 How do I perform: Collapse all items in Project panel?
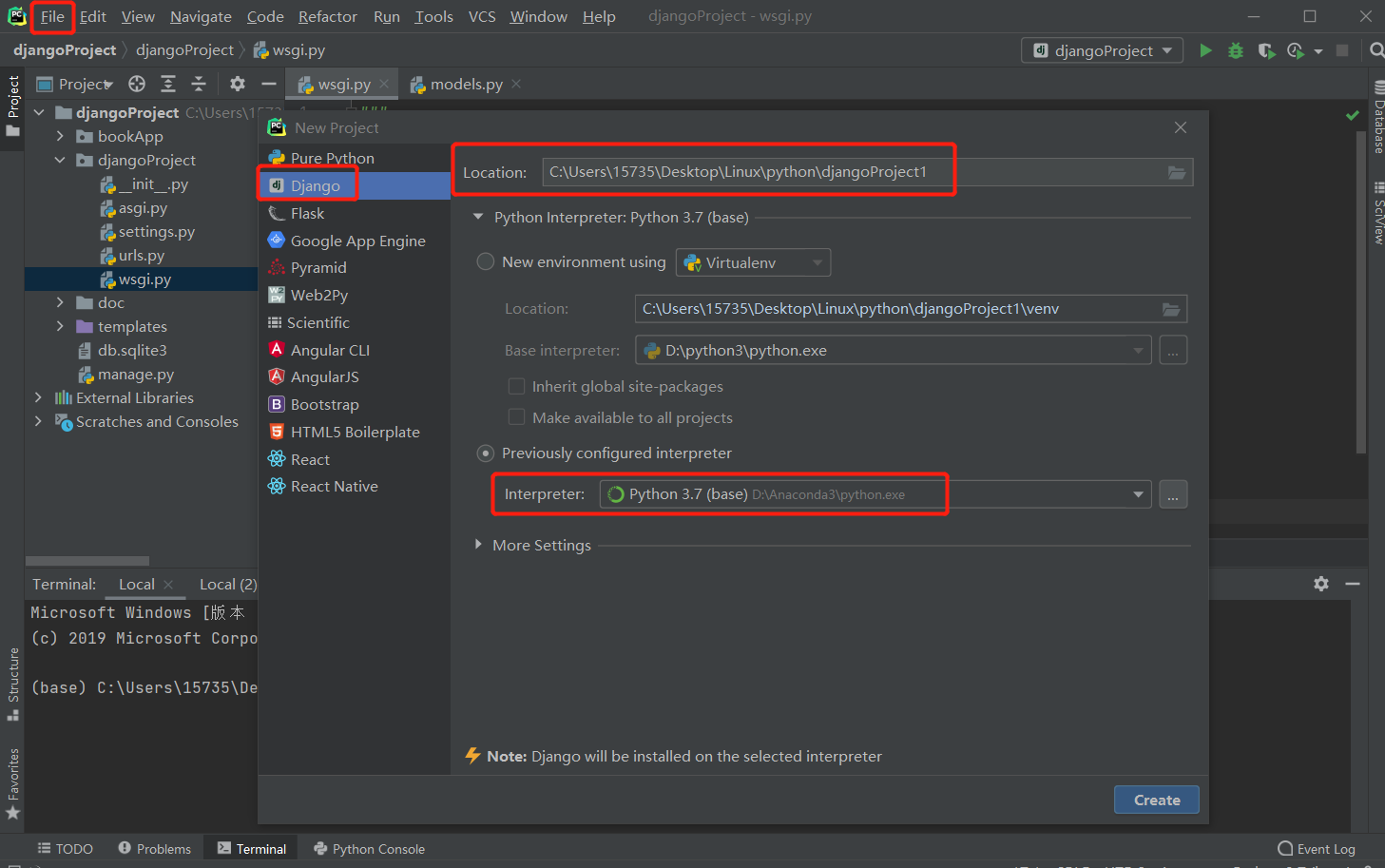coord(199,84)
